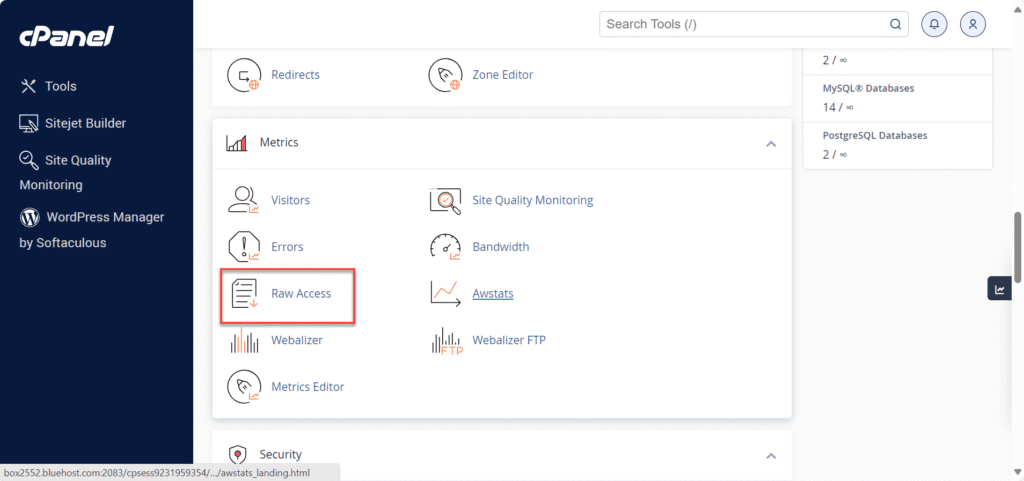Select Tools in the sidebar
This screenshot has height=481, width=1024.
pyautogui.click(x=60, y=86)
